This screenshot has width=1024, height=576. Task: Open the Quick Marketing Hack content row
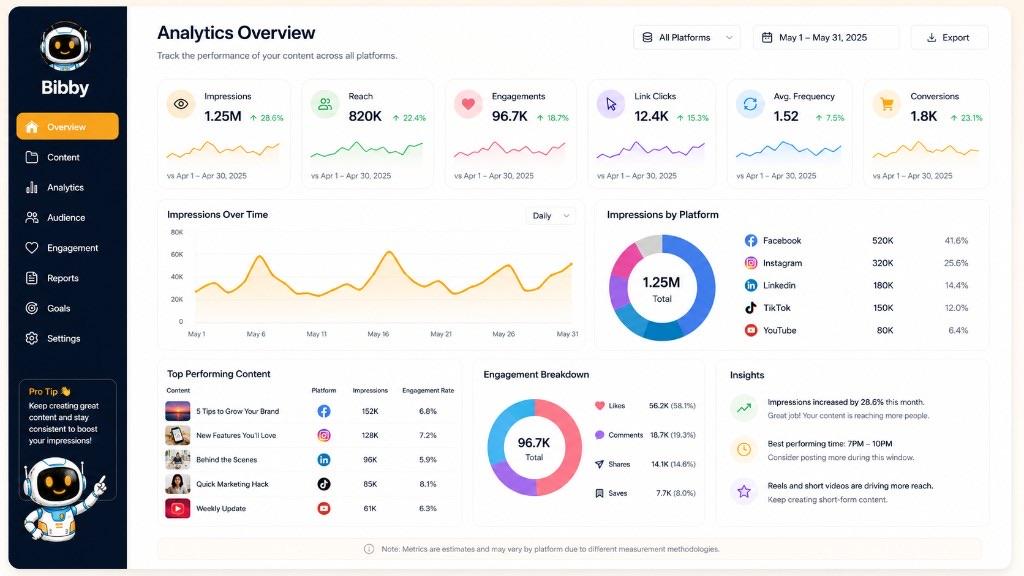point(311,484)
